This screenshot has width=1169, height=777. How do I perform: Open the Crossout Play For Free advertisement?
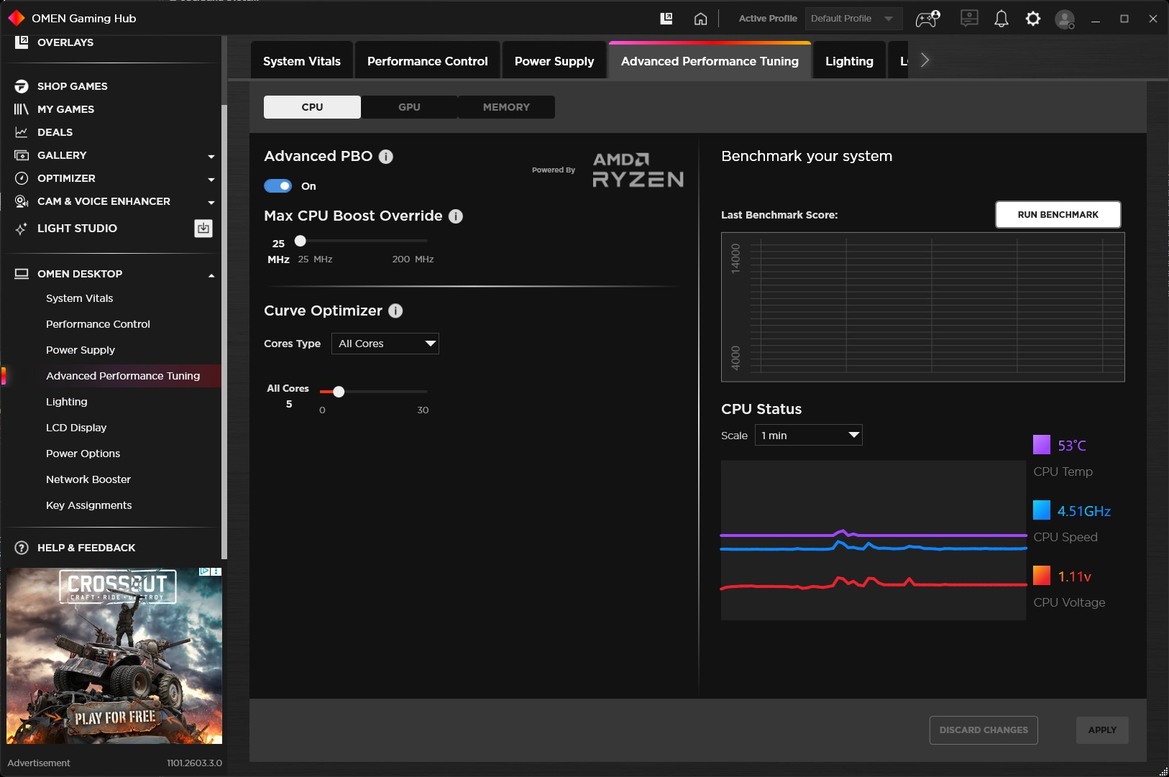click(x=114, y=655)
